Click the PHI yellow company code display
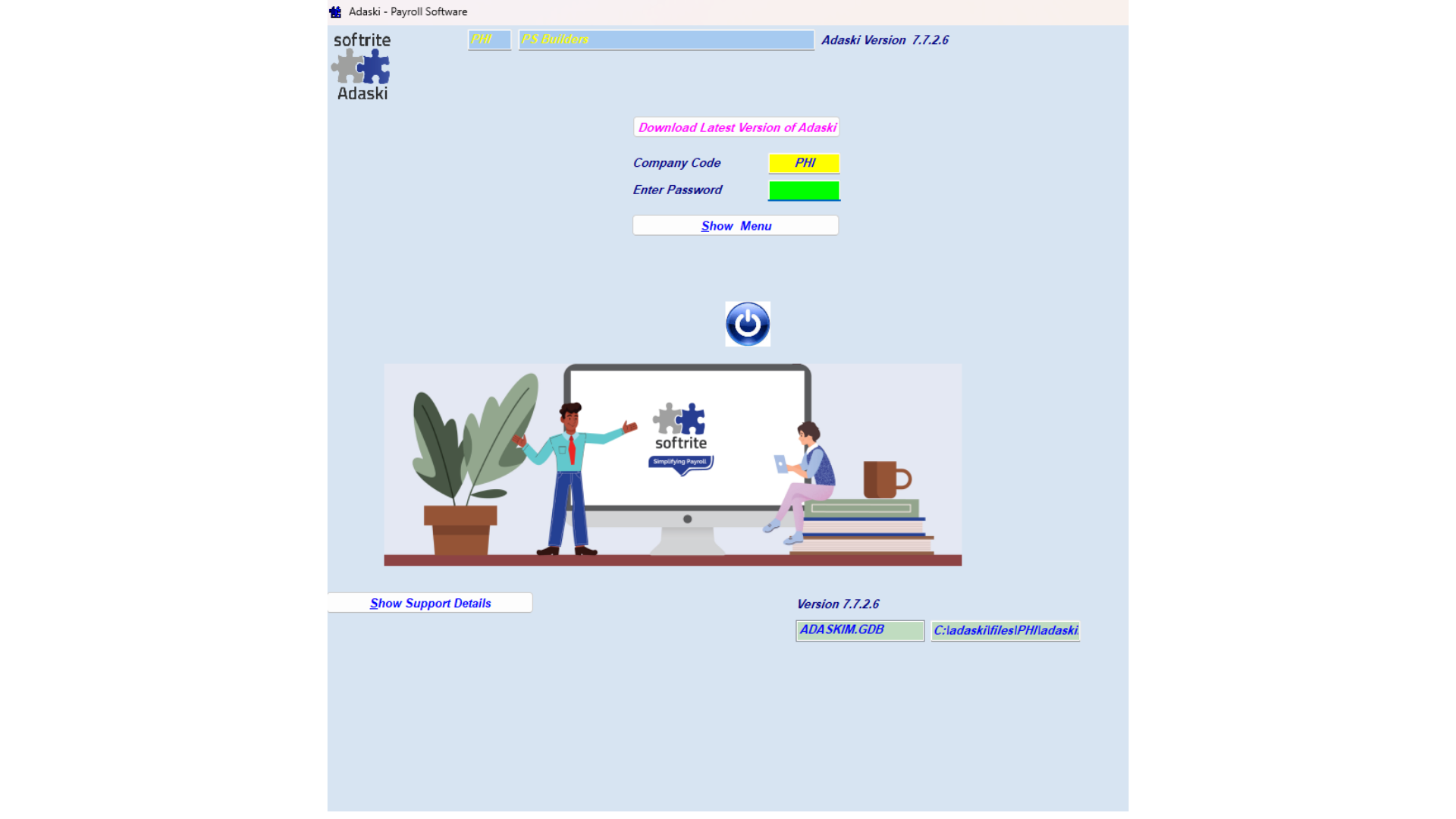 [x=804, y=163]
